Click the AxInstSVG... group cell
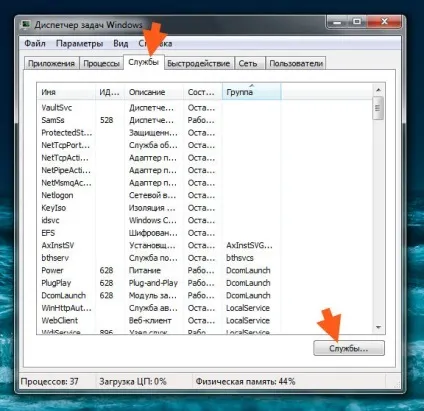The image size is (424, 411). coord(249,245)
